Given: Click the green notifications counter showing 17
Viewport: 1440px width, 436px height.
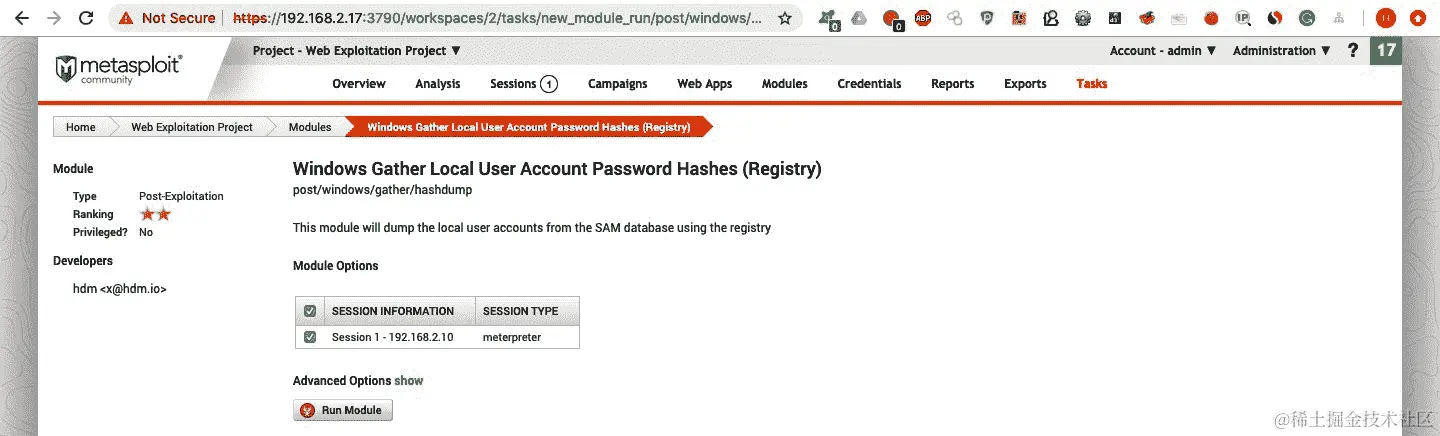Looking at the screenshot, I should coord(1386,51).
